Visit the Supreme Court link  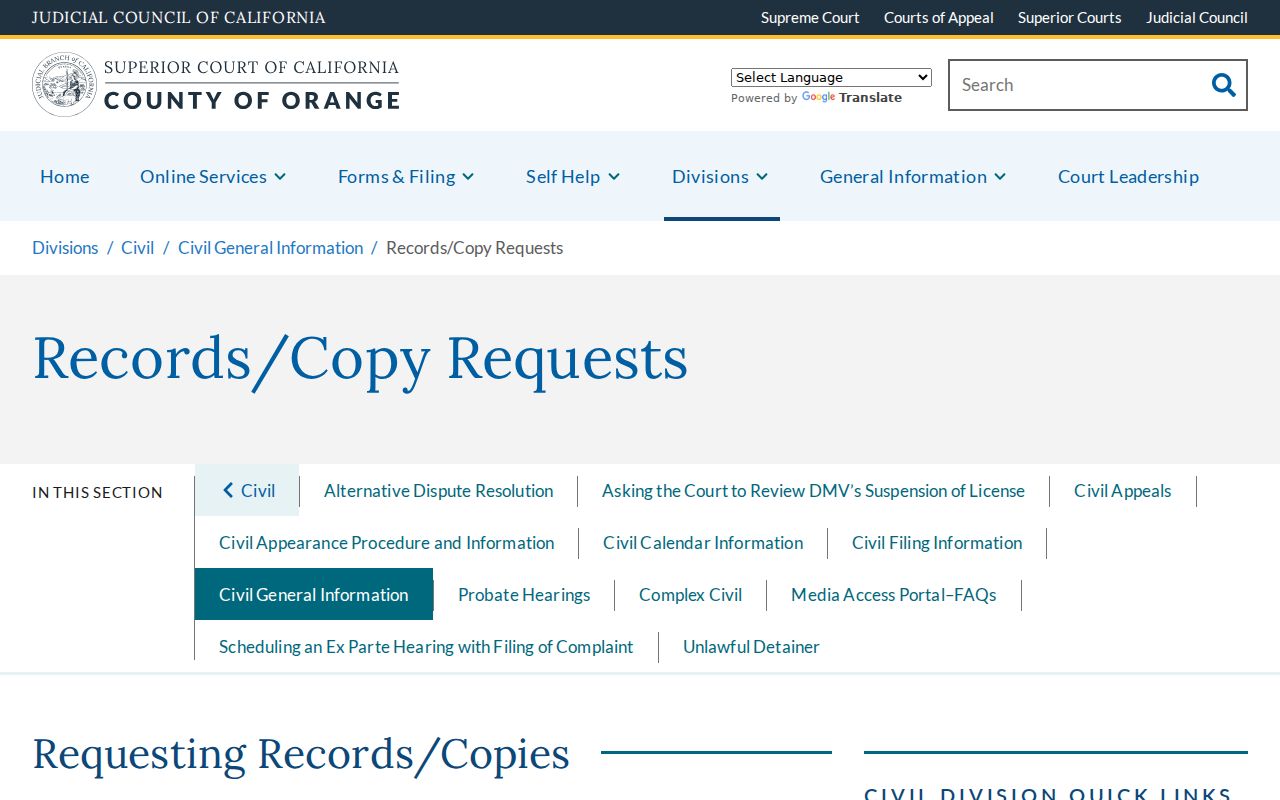(810, 18)
